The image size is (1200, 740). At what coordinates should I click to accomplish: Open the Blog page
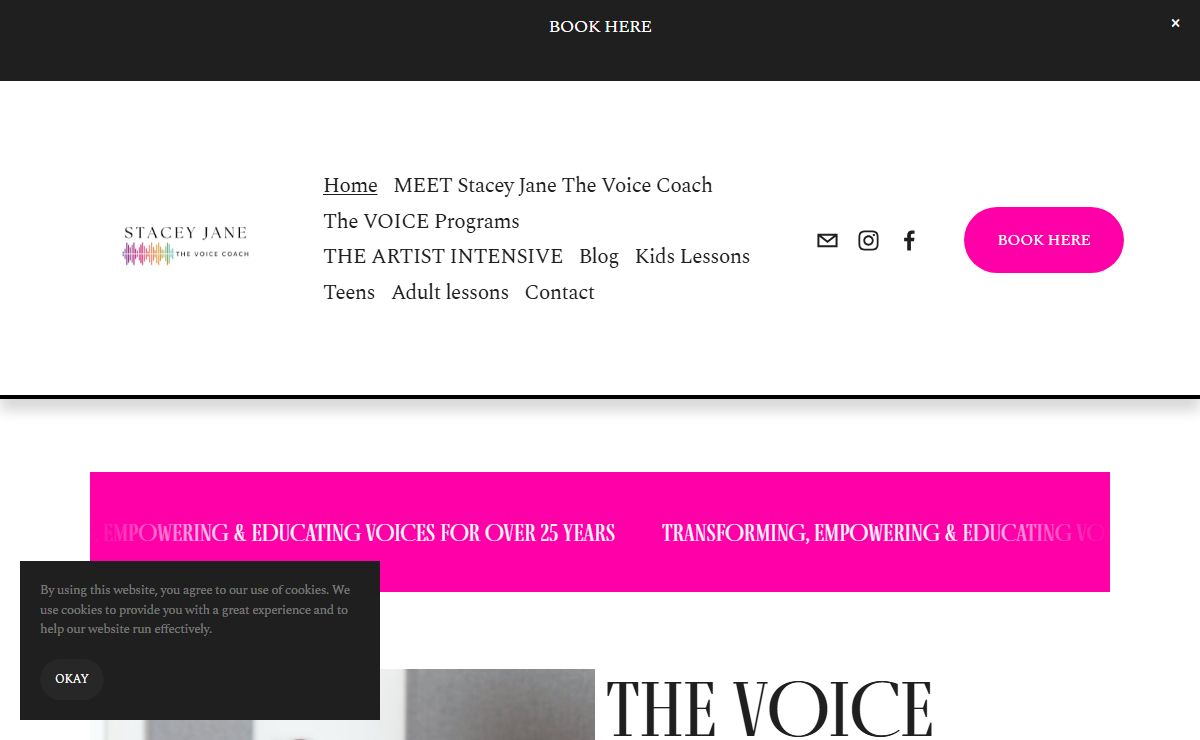(599, 256)
